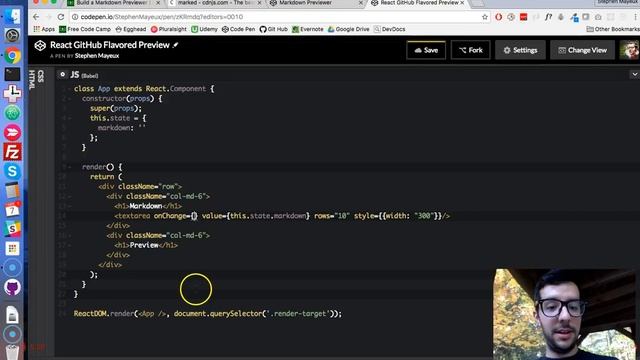Open the Free Code Camp bookmark
The image size is (640, 360).
[85, 29]
